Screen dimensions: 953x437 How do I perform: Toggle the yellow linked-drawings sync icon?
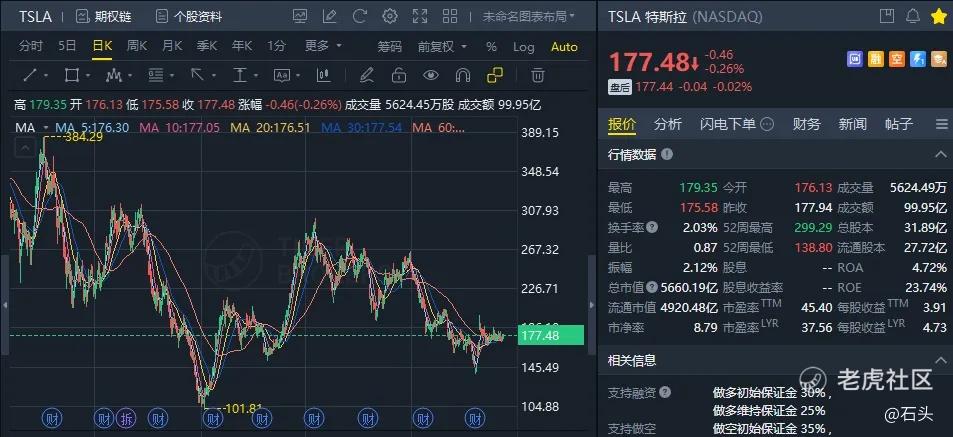495,75
